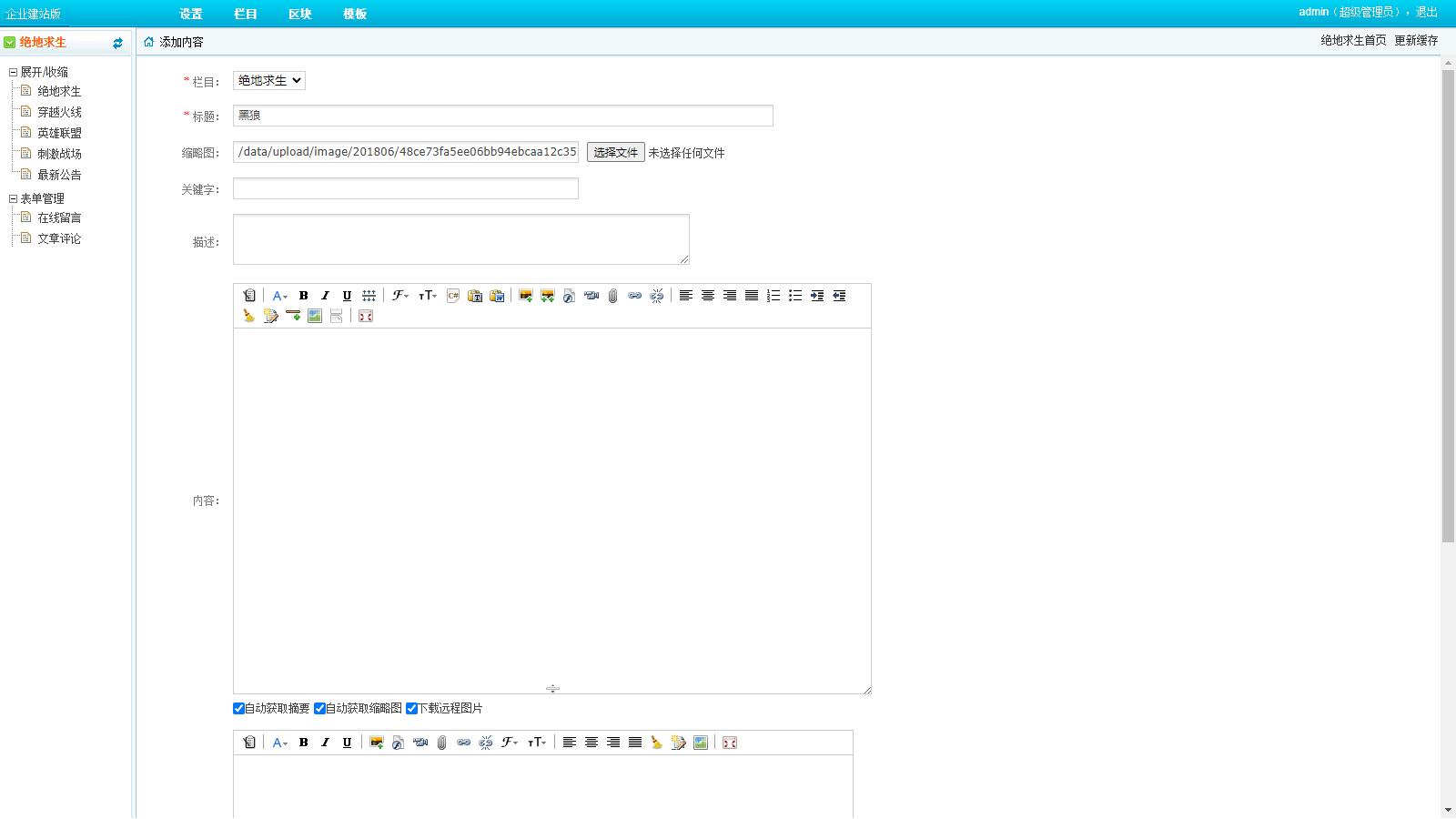This screenshot has width=1456, height=819.
Task: Toggle the 下载远程图片 checkbox
Action: 412,709
